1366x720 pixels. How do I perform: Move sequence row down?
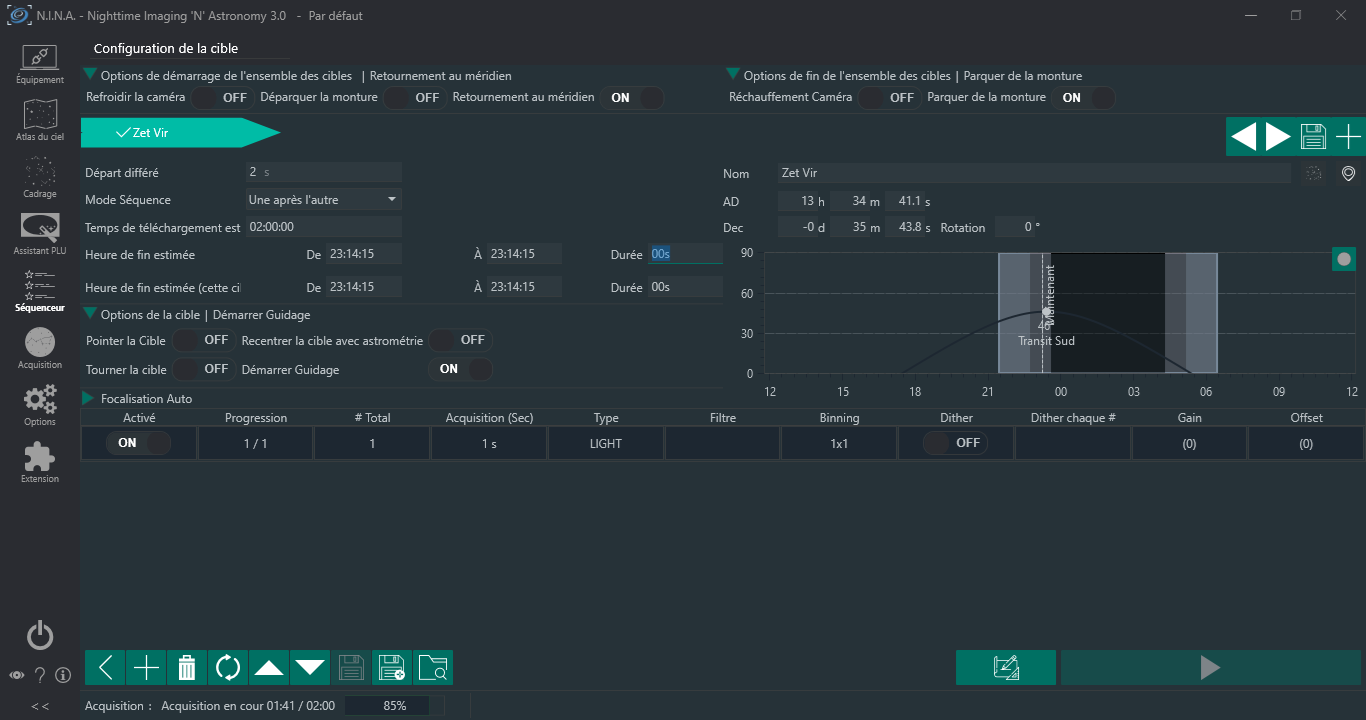point(310,667)
